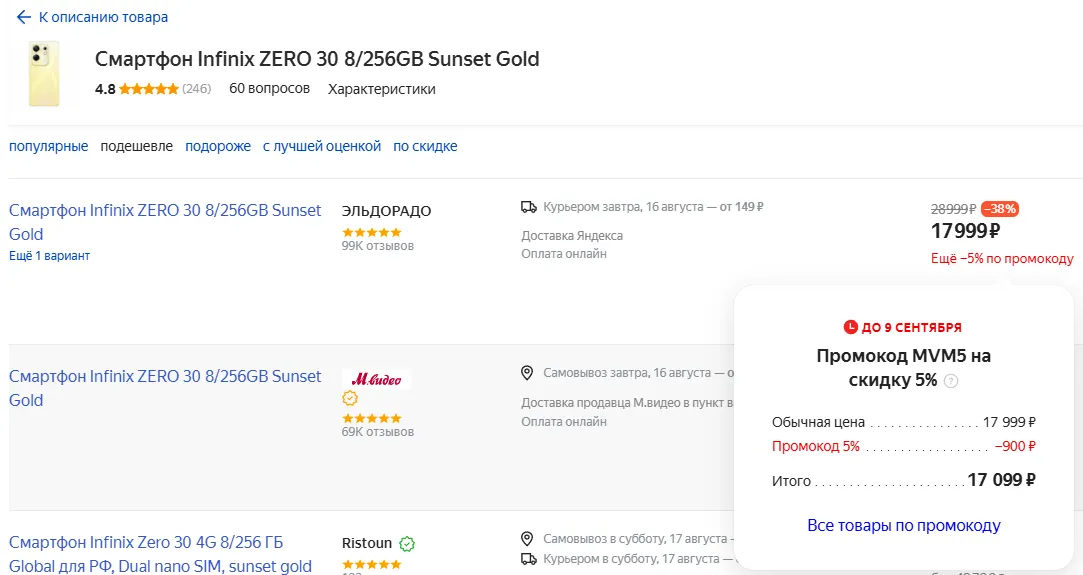The height and width of the screenshot is (575, 1083).
Task: Open the Характеристики link
Action: [381, 89]
